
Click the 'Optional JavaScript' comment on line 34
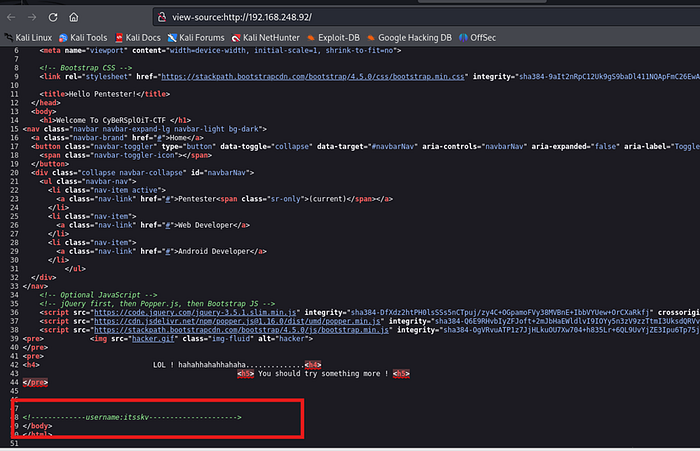[x=98, y=295]
